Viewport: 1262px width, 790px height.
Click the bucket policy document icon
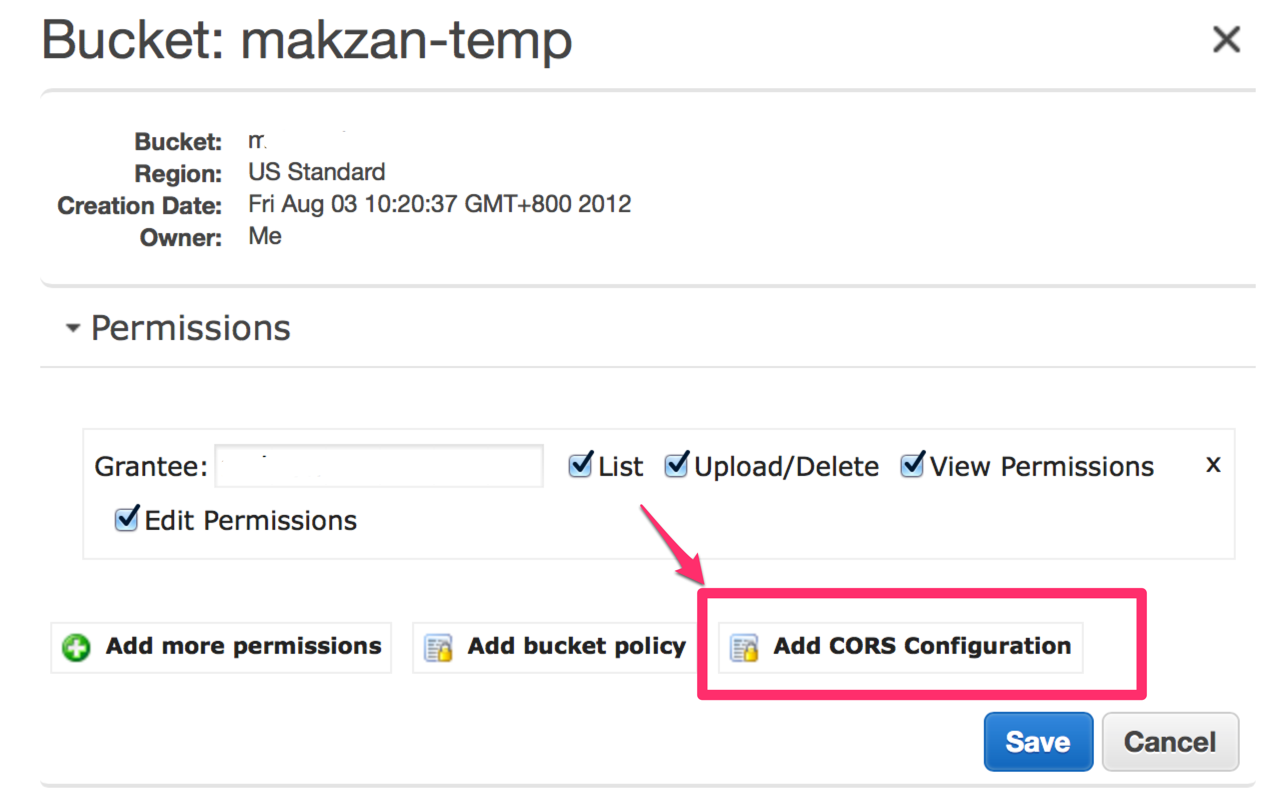coord(438,648)
